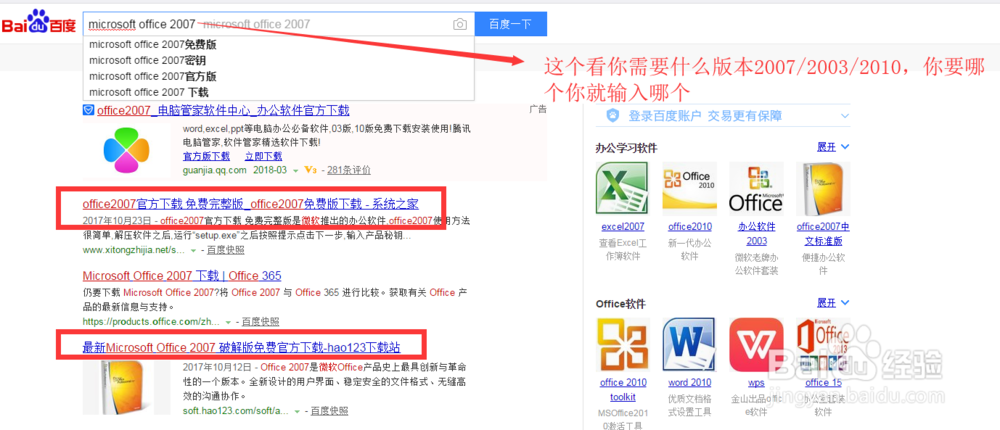Click the excel2007 icon
1000x430 pixels.
622,189
